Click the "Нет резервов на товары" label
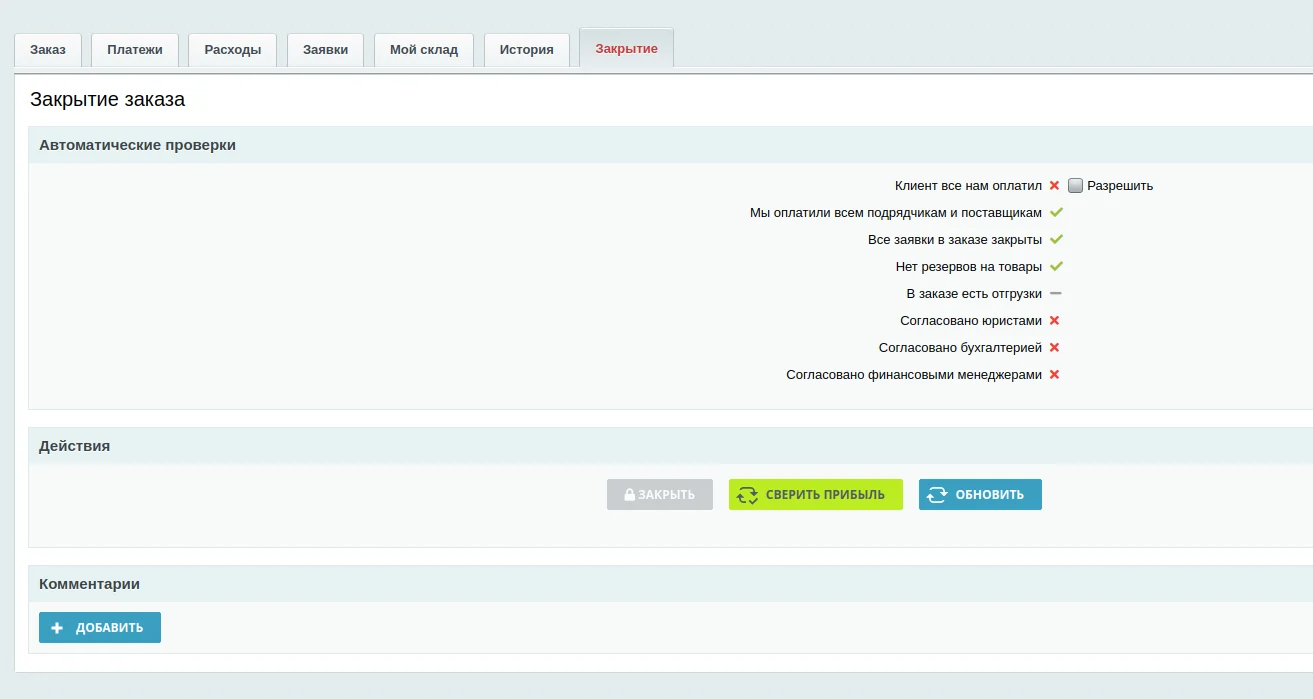 pyautogui.click(x=969, y=267)
